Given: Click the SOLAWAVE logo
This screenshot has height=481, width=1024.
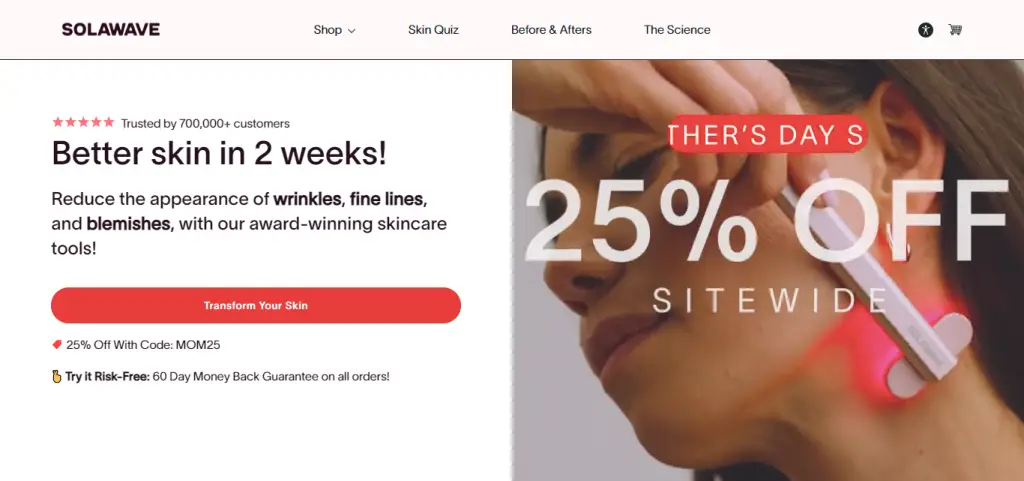Looking at the screenshot, I should tap(110, 30).
